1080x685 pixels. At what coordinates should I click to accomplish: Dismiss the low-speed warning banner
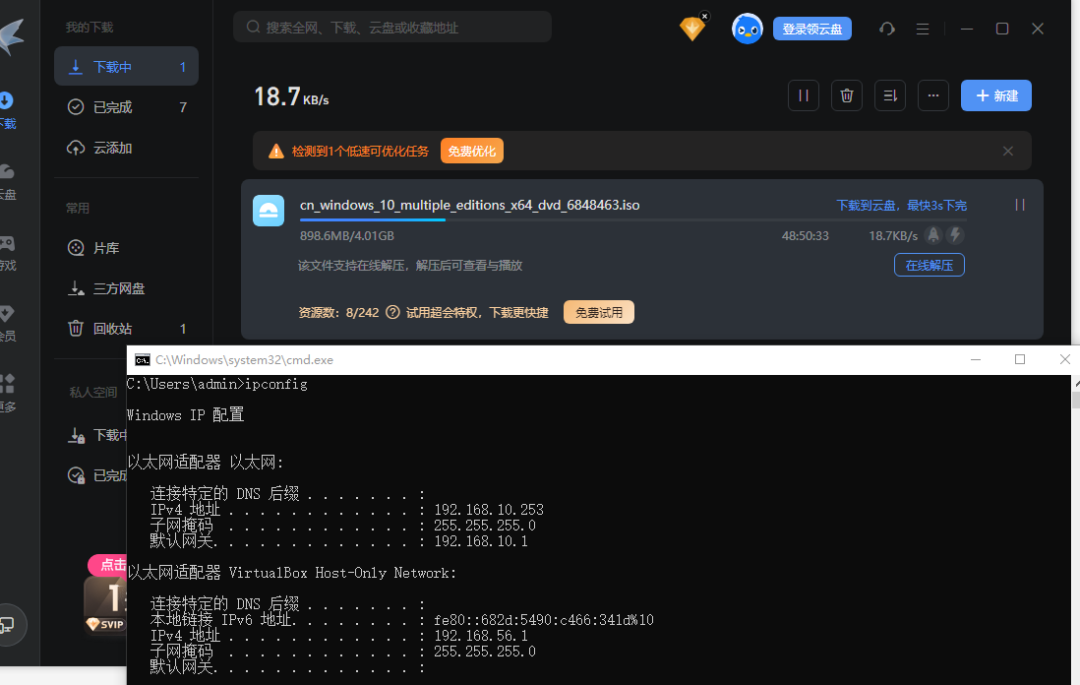pyautogui.click(x=1008, y=151)
